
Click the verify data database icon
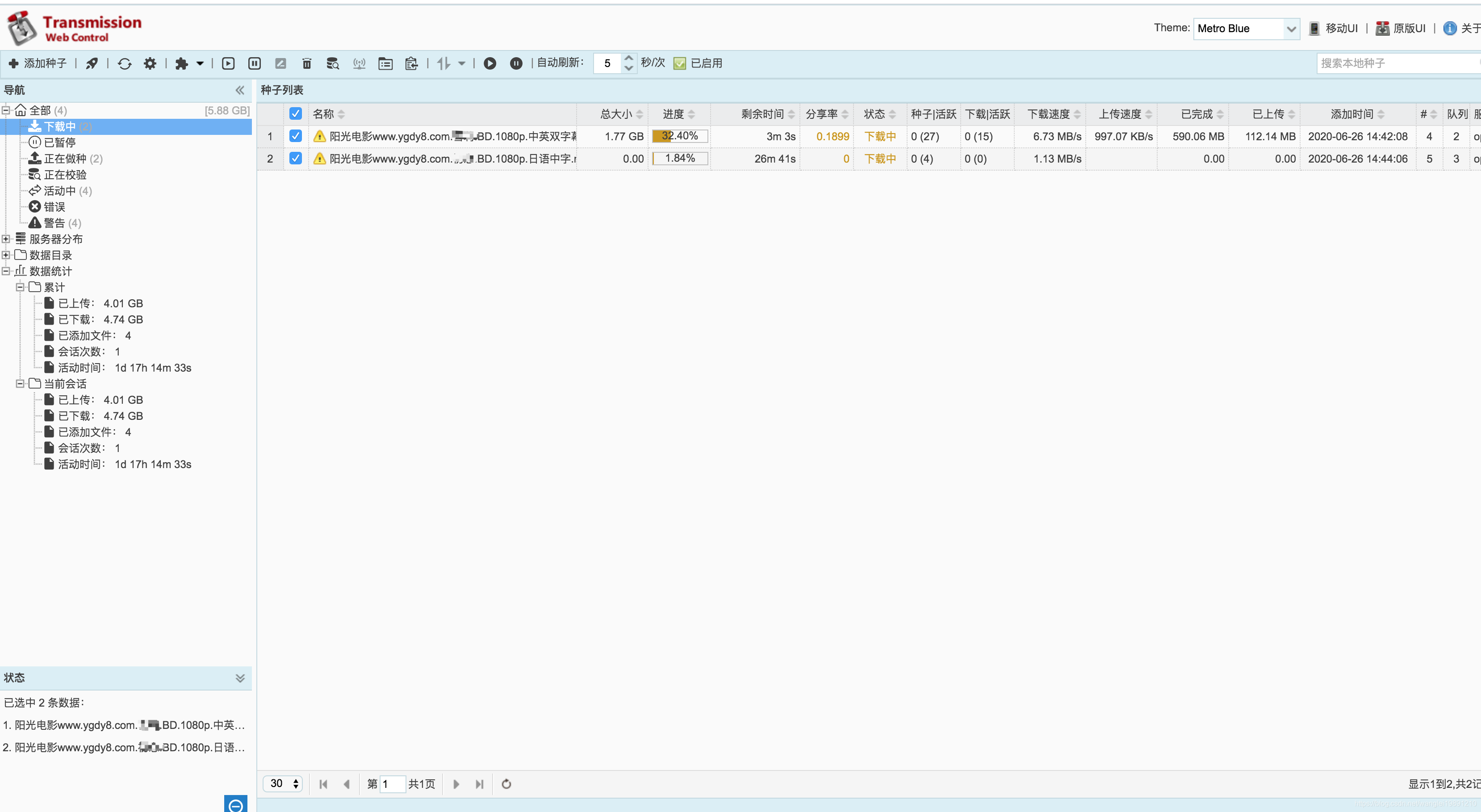(332, 63)
